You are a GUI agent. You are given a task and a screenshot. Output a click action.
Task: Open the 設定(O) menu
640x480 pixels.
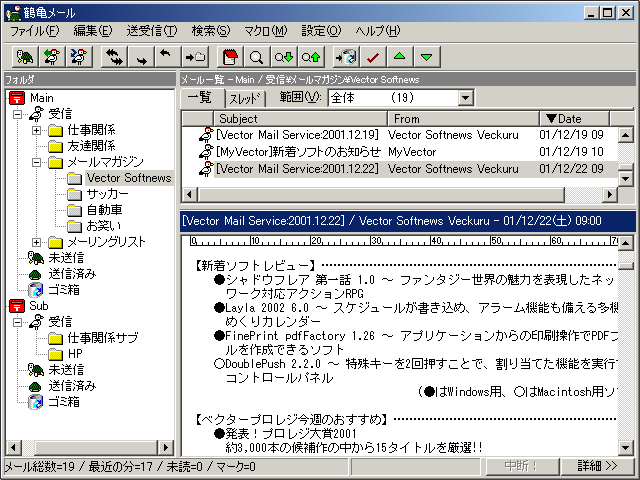[321, 31]
